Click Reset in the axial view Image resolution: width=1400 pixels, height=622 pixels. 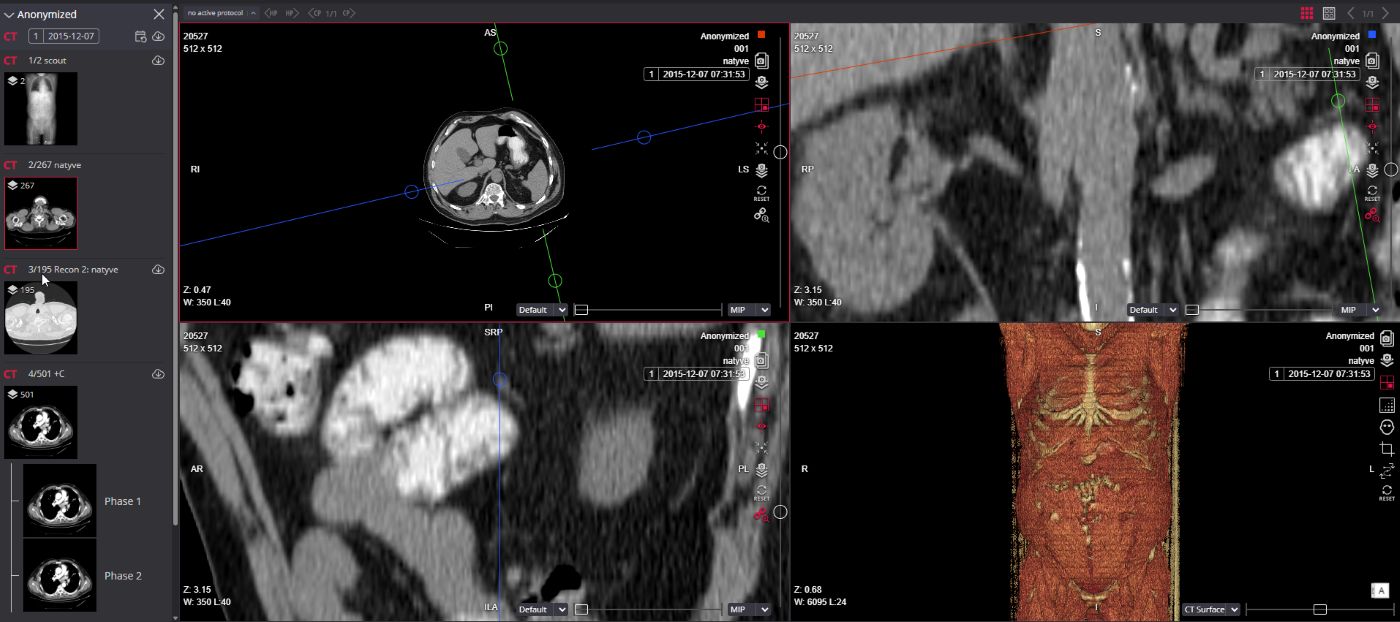[x=761, y=193]
